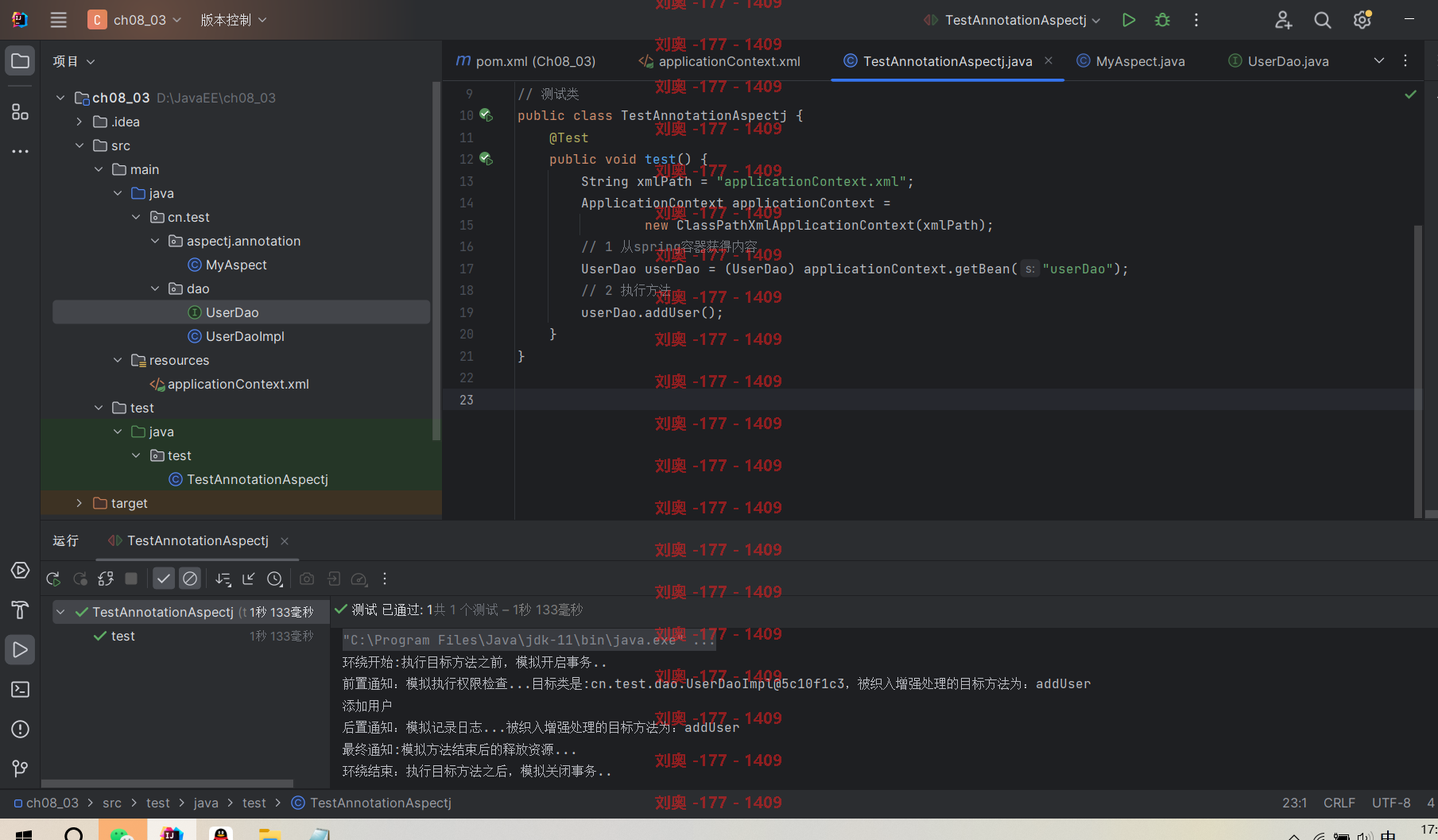
Task: Switch to UserDao.java tab
Action: click(x=1279, y=61)
